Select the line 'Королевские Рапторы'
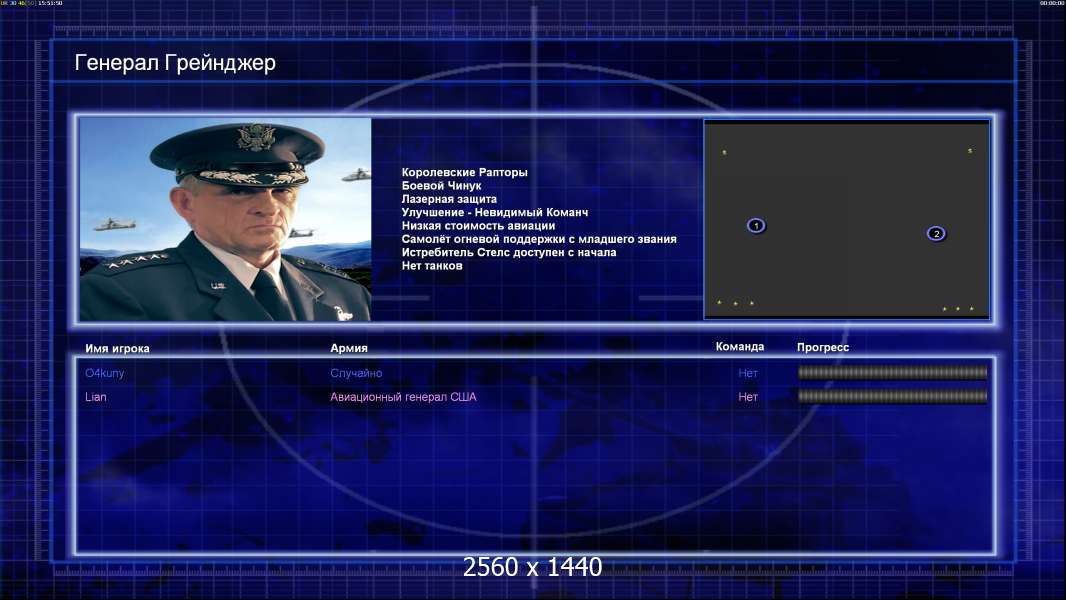This screenshot has height=600, width=1066. click(x=464, y=173)
